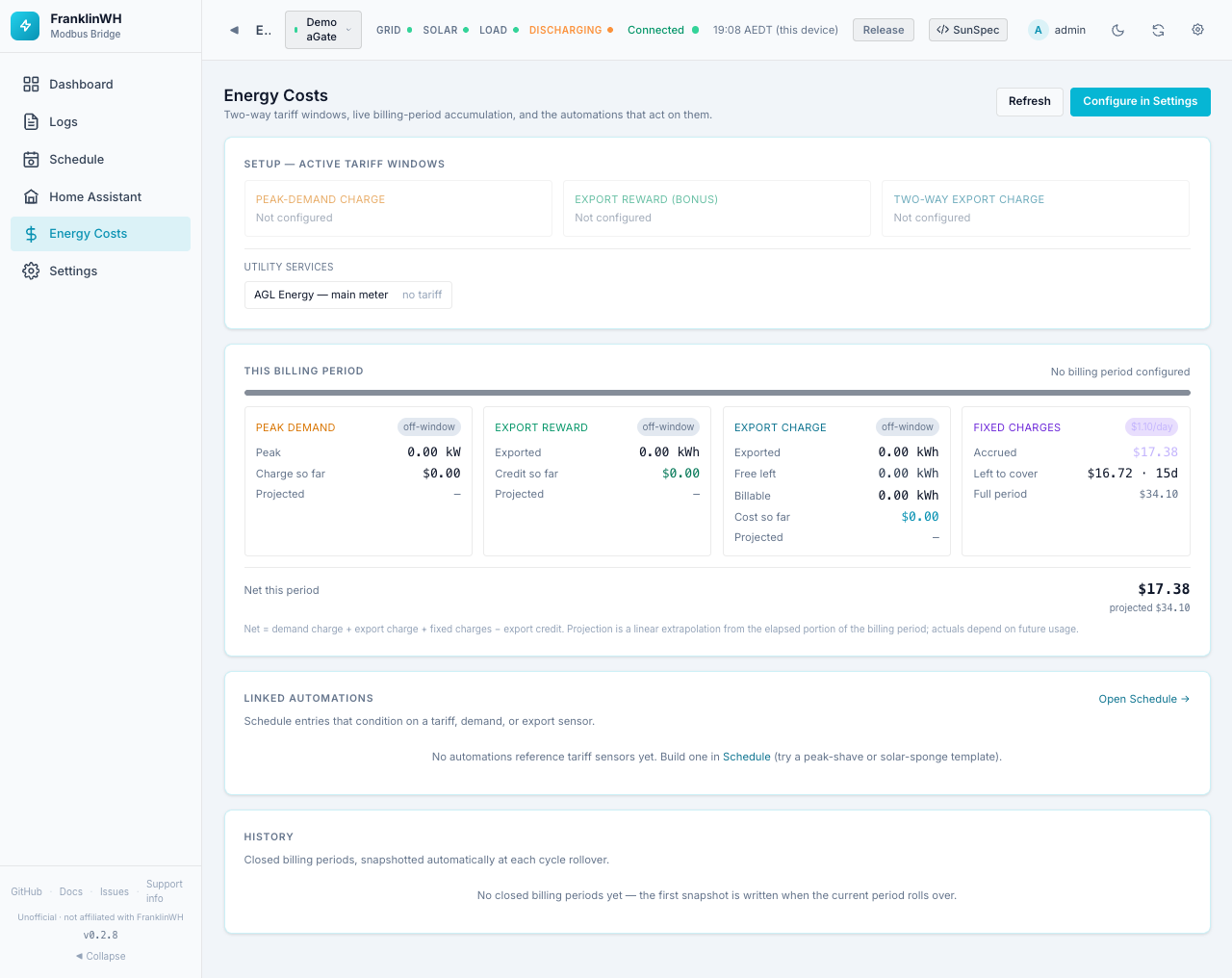Click the Export Reward (Bonus) setup card

pyautogui.click(x=717, y=209)
